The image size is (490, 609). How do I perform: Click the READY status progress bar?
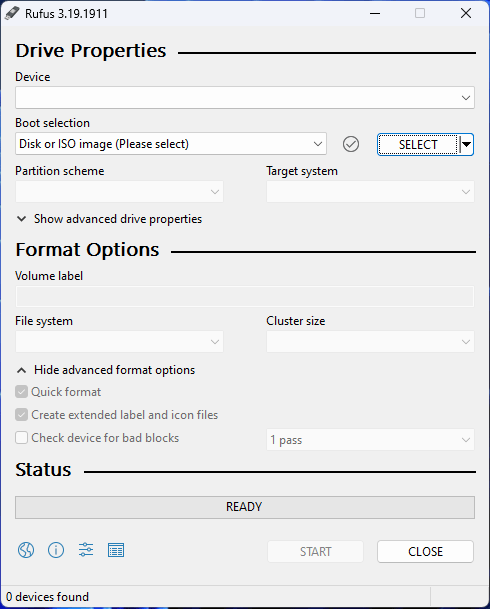[245, 507]
